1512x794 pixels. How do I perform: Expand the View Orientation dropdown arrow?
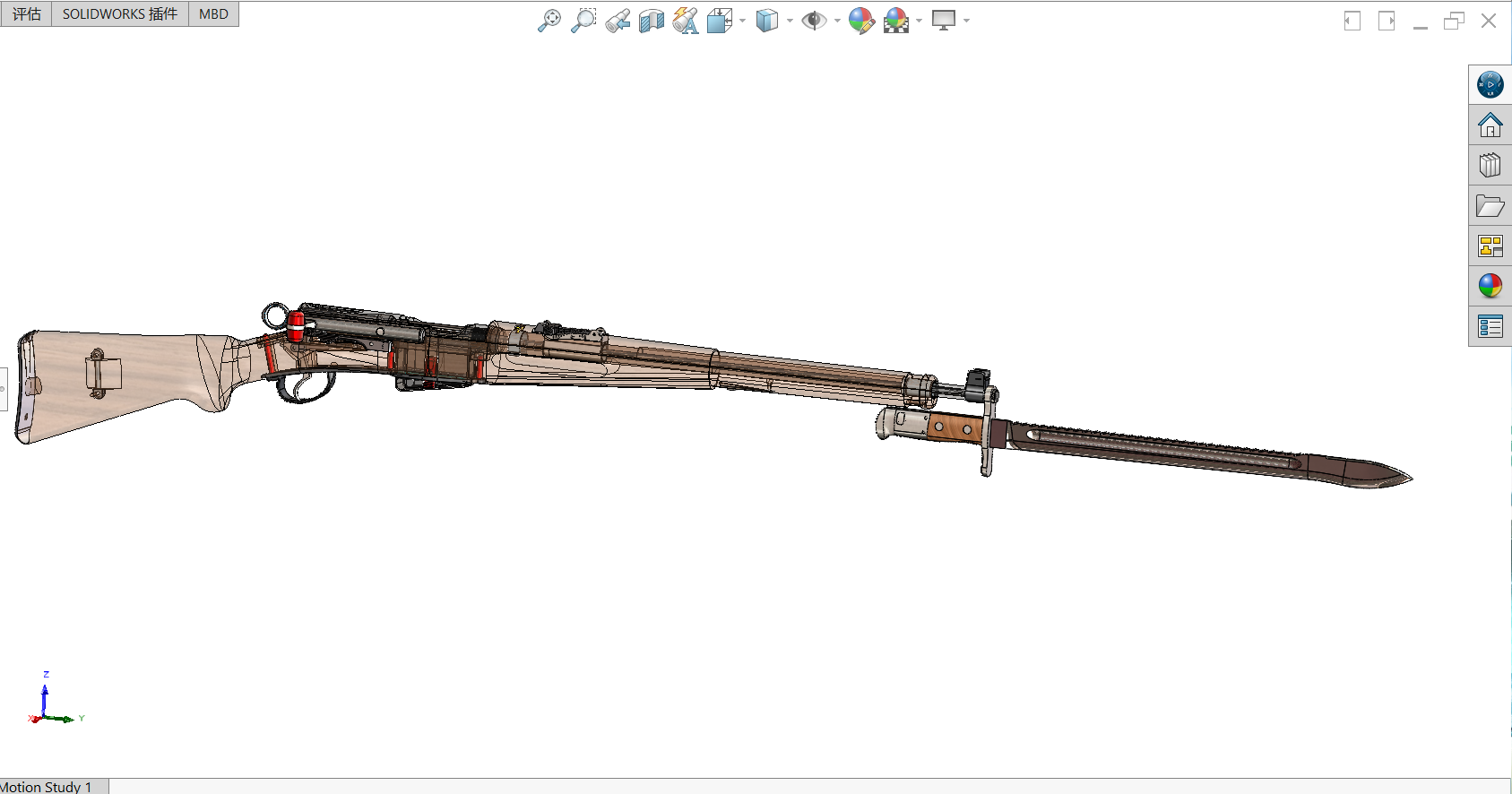pos(742,21)
